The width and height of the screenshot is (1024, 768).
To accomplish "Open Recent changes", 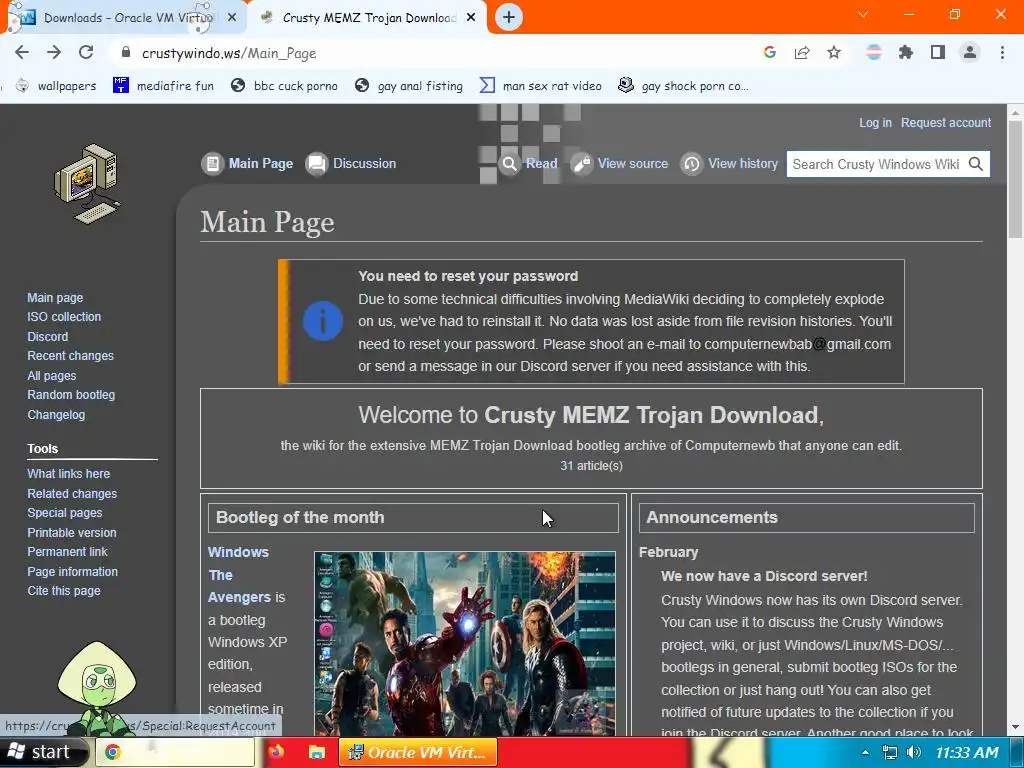I will click(71, 356).
